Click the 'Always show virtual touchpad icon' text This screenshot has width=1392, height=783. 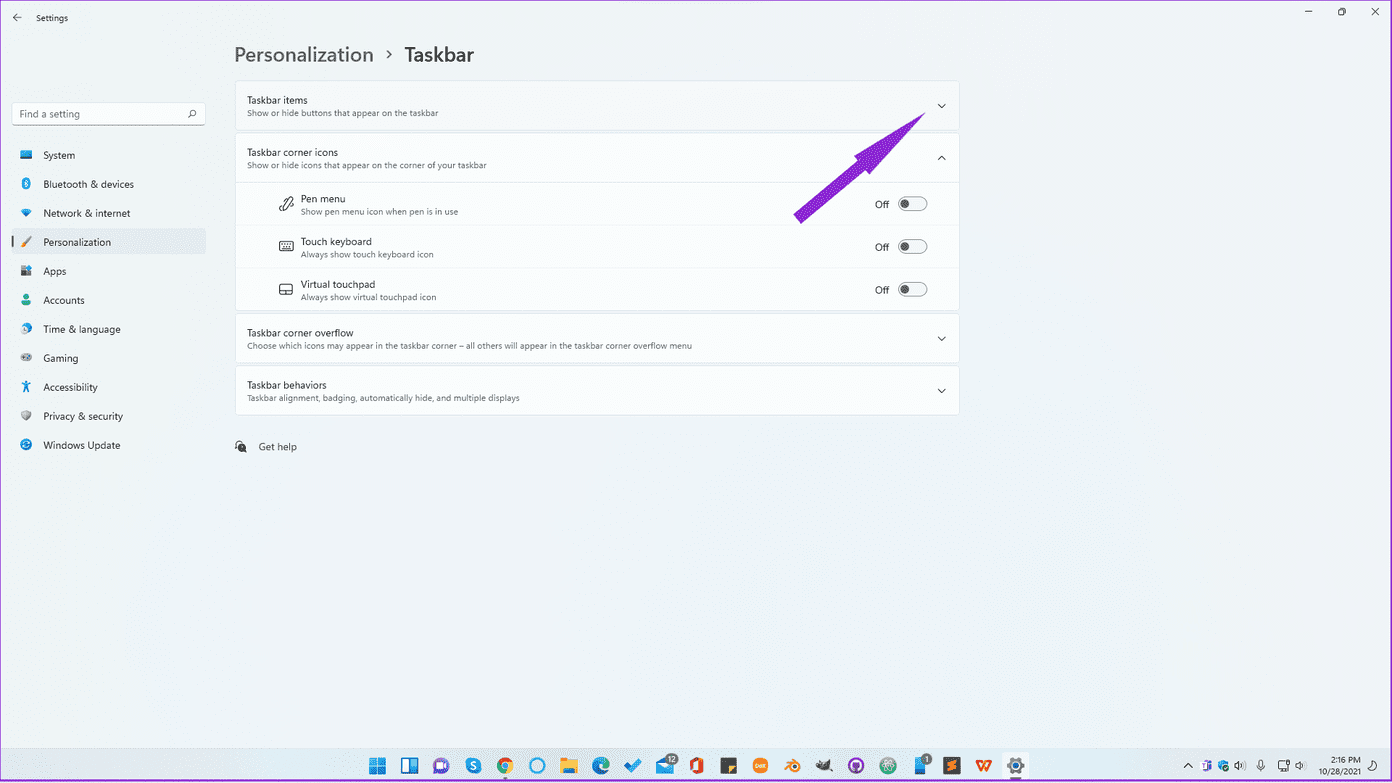[x=368, y=298]
